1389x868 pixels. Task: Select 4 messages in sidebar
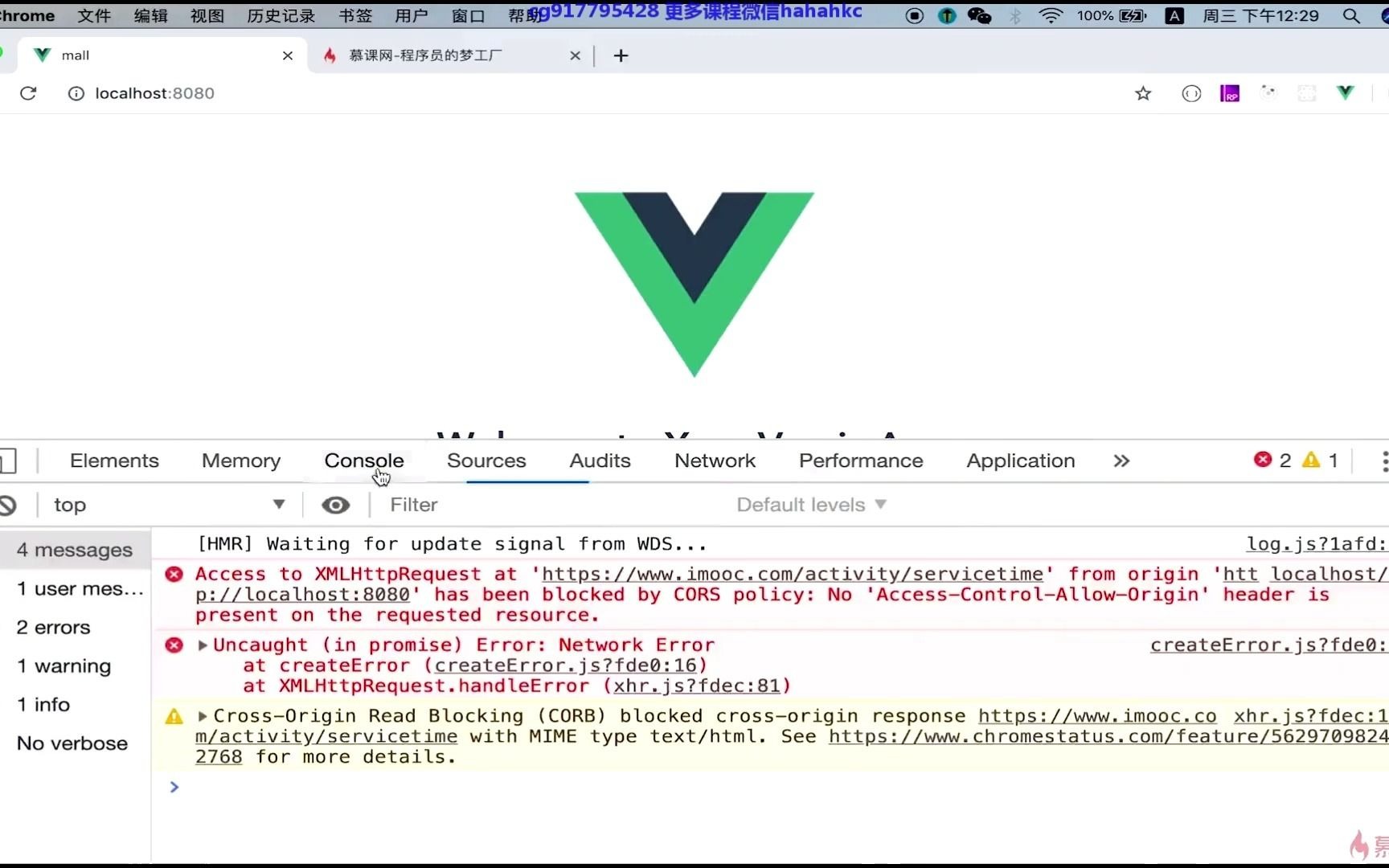75,550
